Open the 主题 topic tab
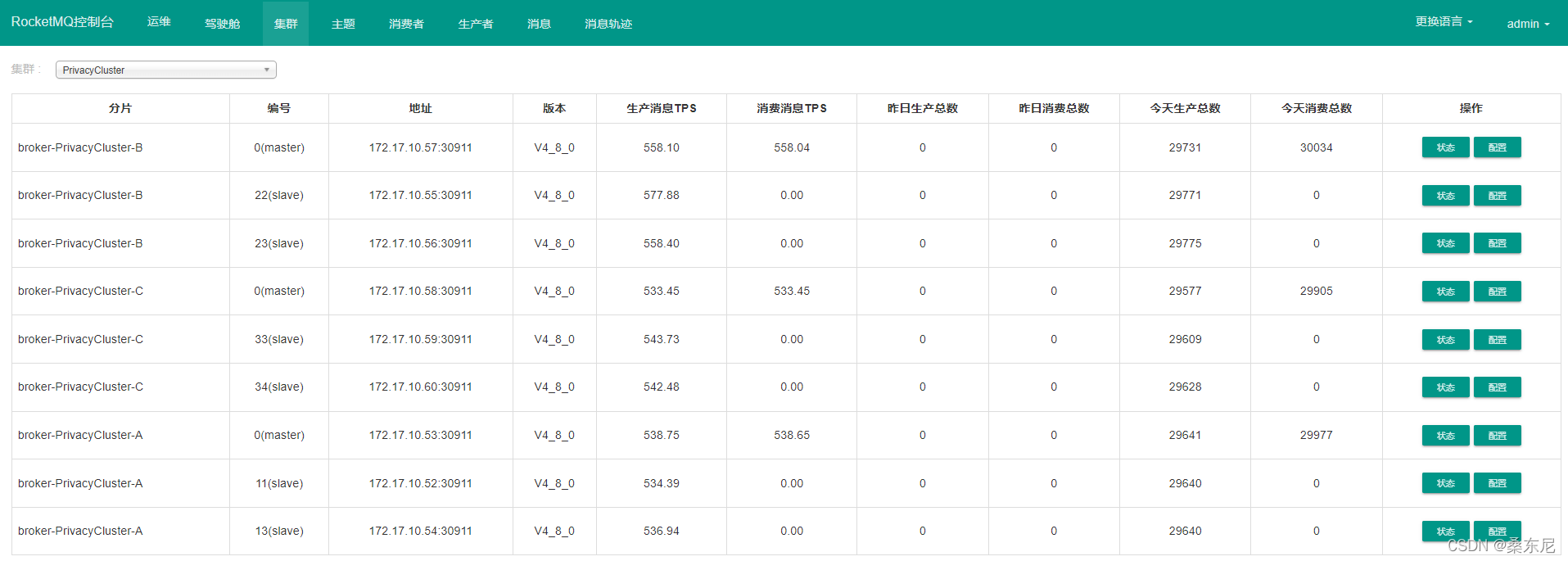This screenshot has height=561, width=1568. coord(343,23)
